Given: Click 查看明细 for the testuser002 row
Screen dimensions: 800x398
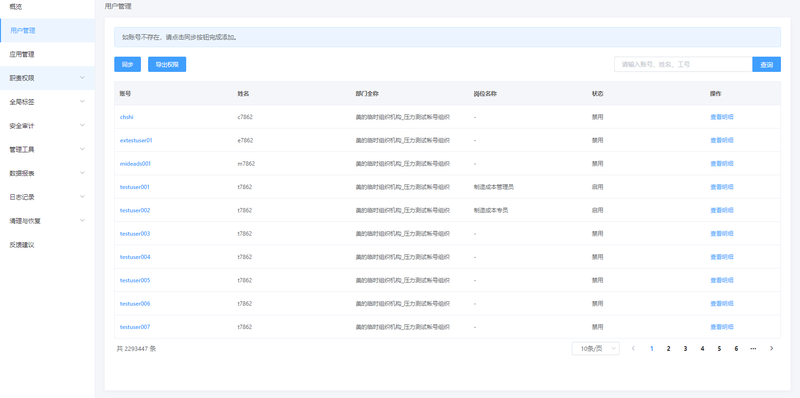Looking at the screenshot, I should [722, 210].
